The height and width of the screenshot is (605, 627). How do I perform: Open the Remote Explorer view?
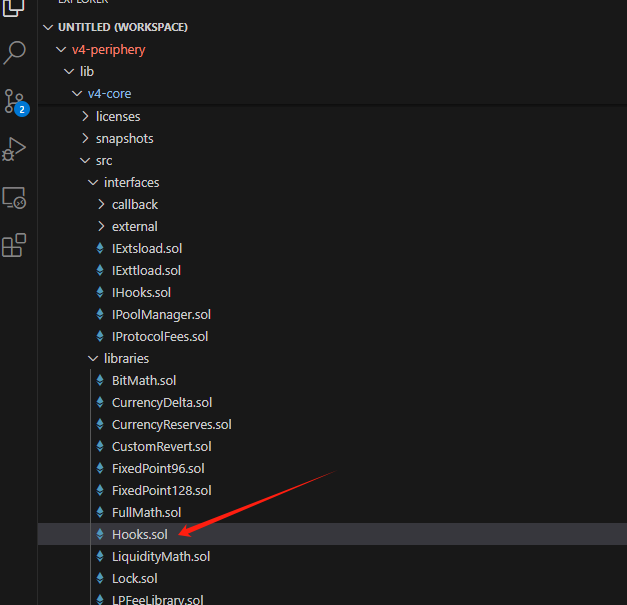pos(14,198)
